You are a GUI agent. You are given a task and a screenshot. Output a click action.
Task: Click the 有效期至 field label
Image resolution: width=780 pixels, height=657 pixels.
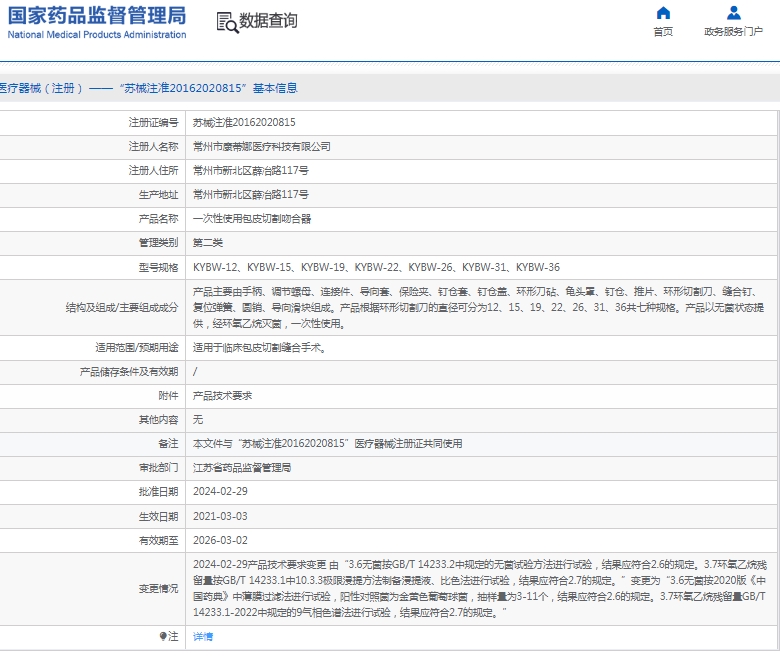[x=158, y=540]
